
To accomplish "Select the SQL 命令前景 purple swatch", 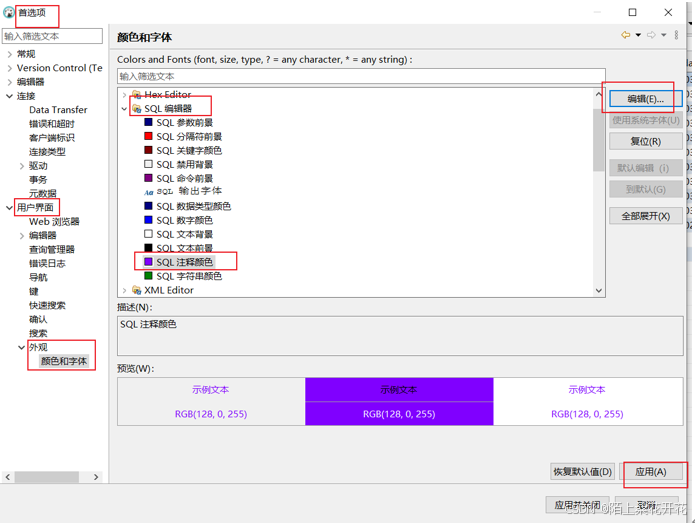I will [148, 178].
